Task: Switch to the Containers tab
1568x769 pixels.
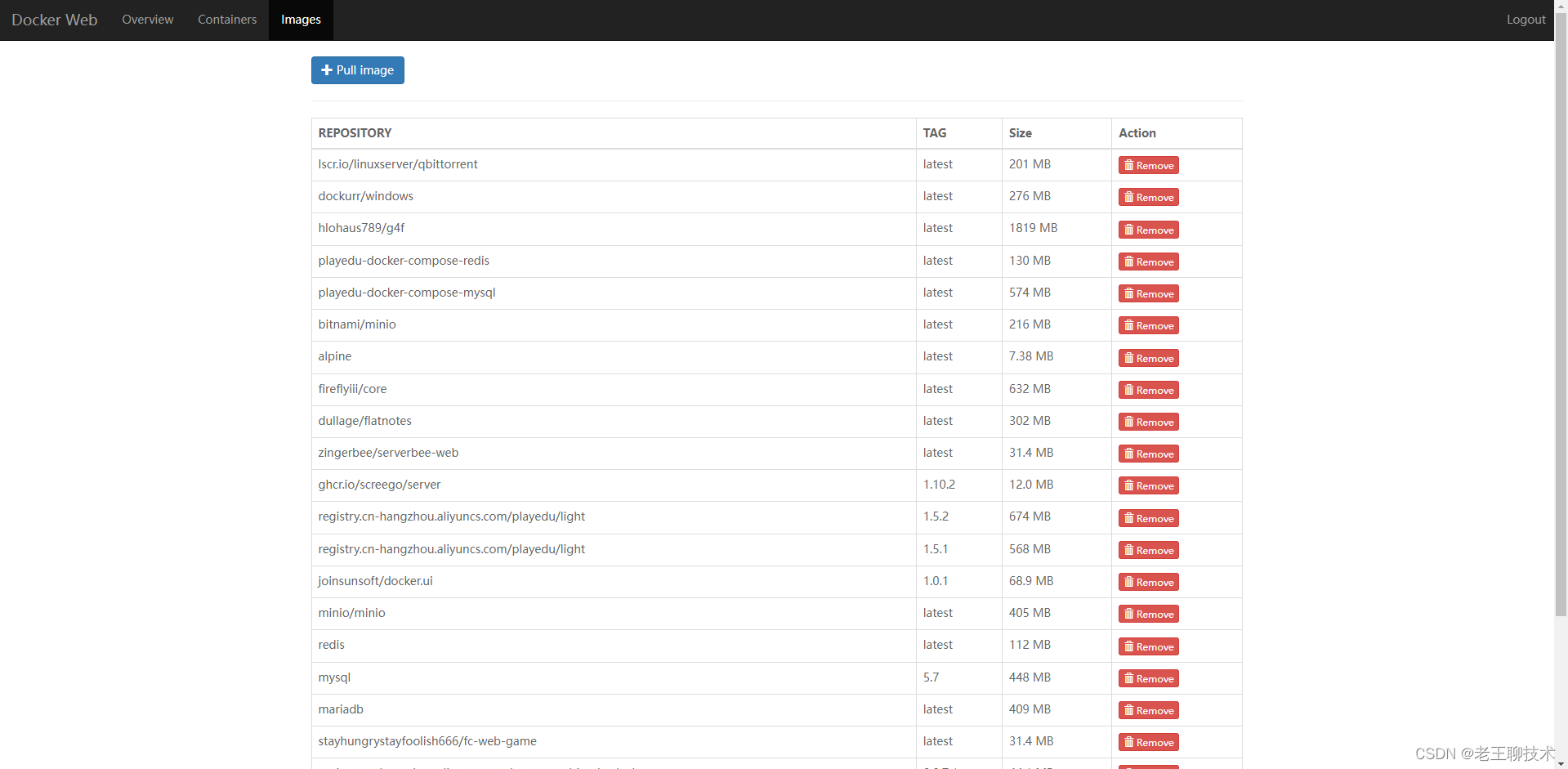Action: [226, 20]
